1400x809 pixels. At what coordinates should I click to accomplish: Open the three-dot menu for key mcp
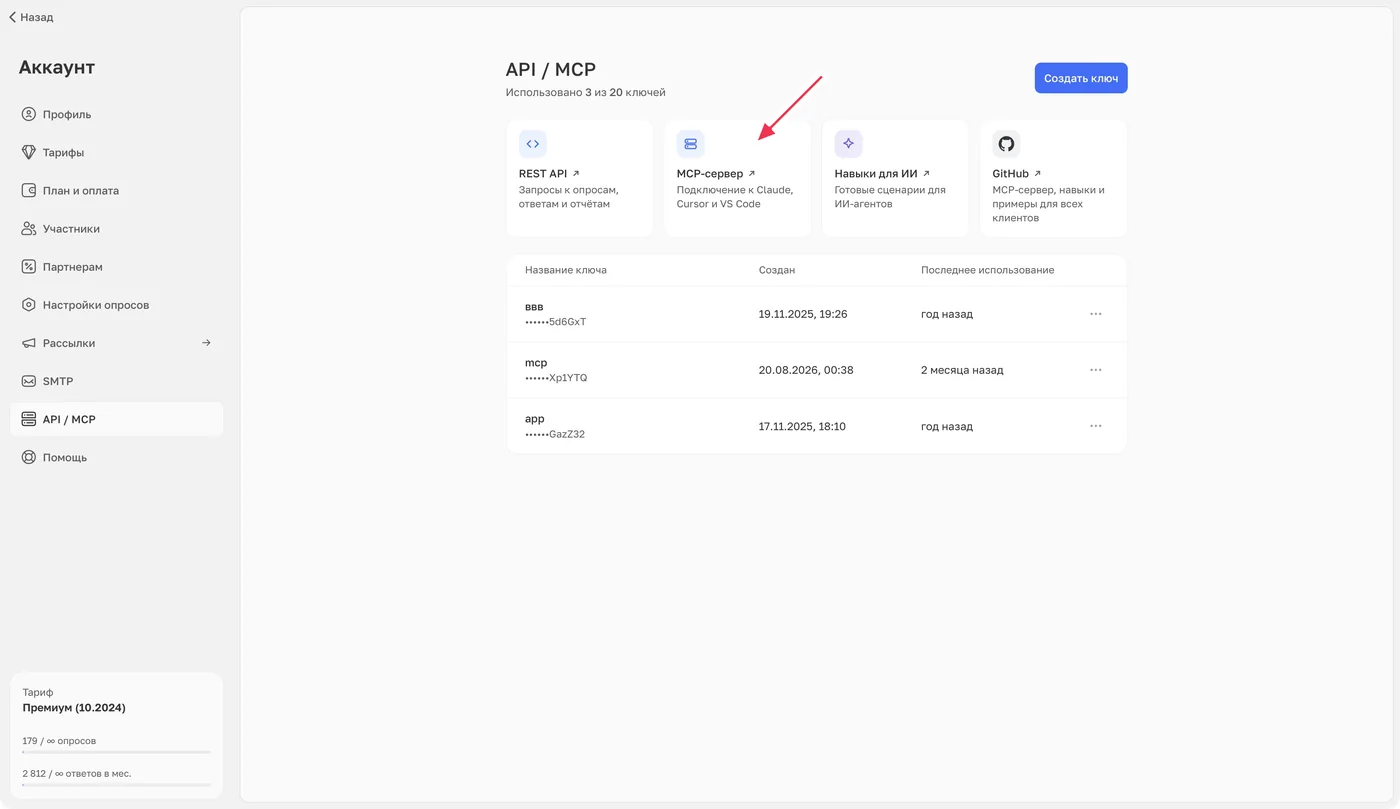pos(1096,370)
